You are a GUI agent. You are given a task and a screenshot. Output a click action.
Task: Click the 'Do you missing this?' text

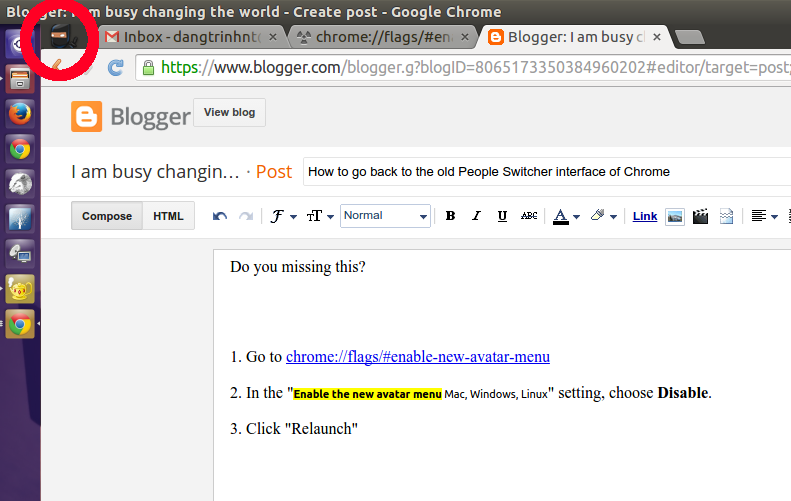[298, 267]
